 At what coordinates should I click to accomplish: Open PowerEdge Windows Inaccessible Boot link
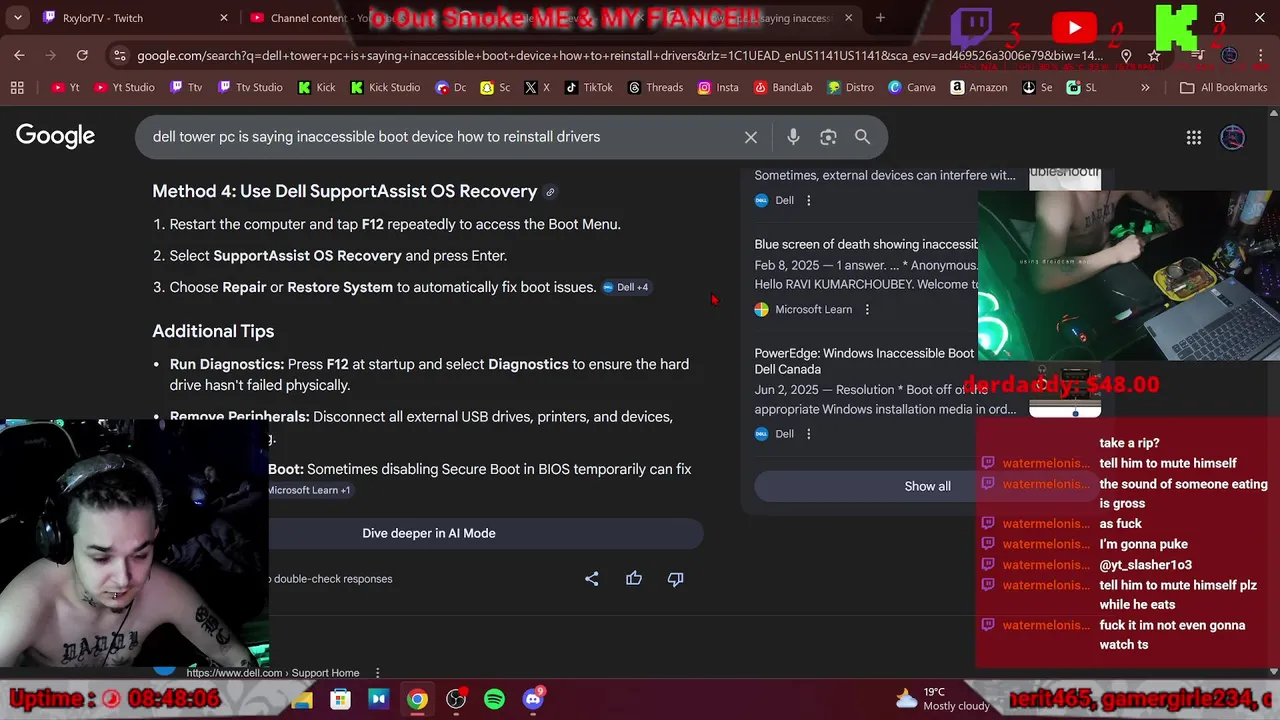(x=864, y=361)
